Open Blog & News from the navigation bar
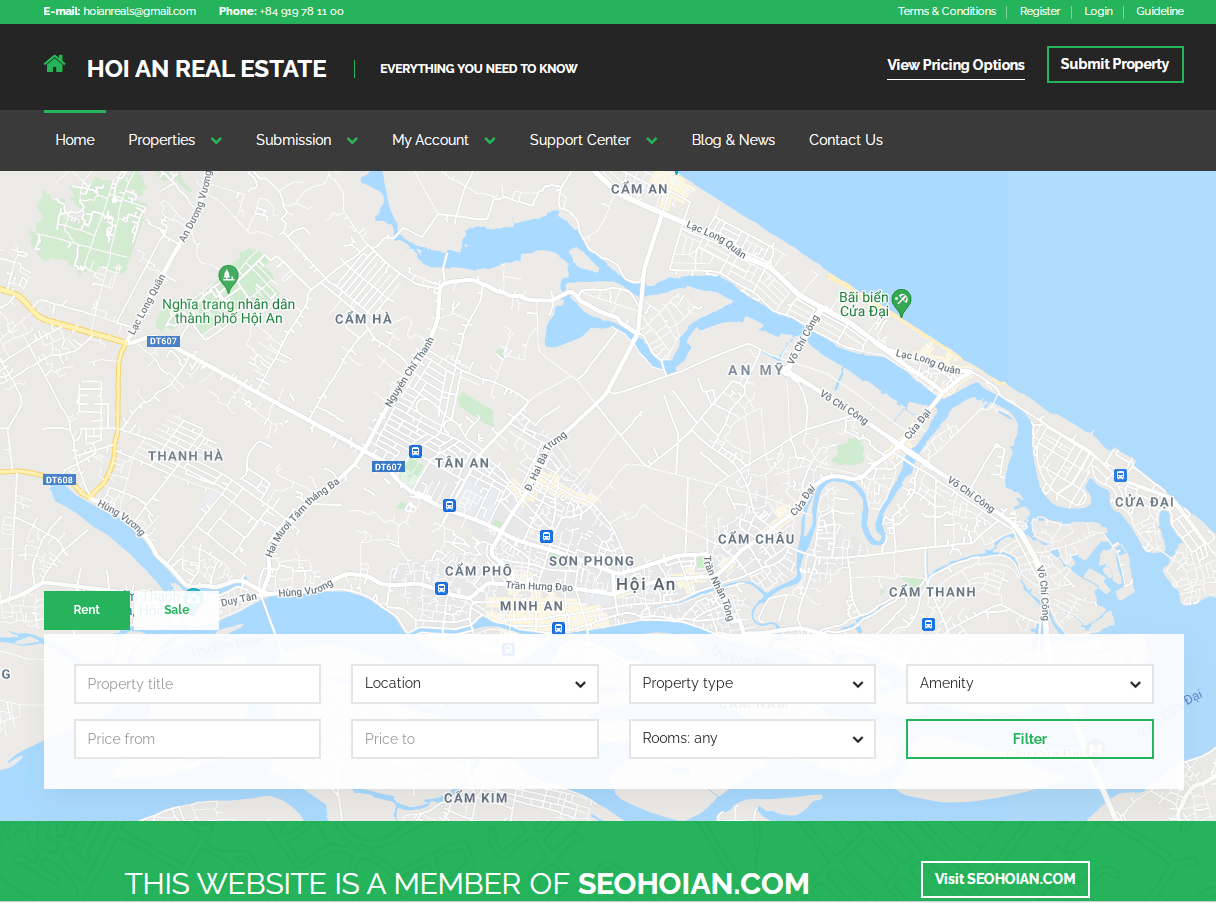Image resolution: width=1216 pixels, height=903 pixels. pyautogui.click(x=733, y=140)
